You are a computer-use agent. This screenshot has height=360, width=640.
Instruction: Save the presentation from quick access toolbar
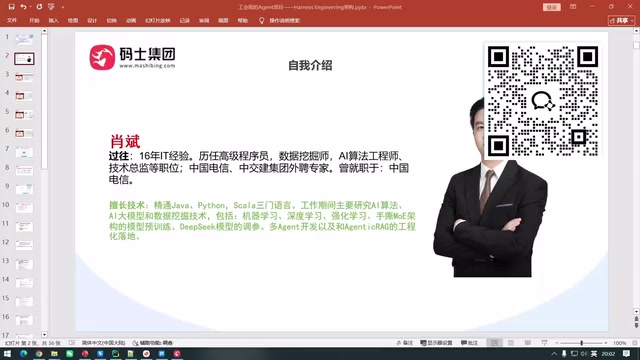(x=11, y=7)
